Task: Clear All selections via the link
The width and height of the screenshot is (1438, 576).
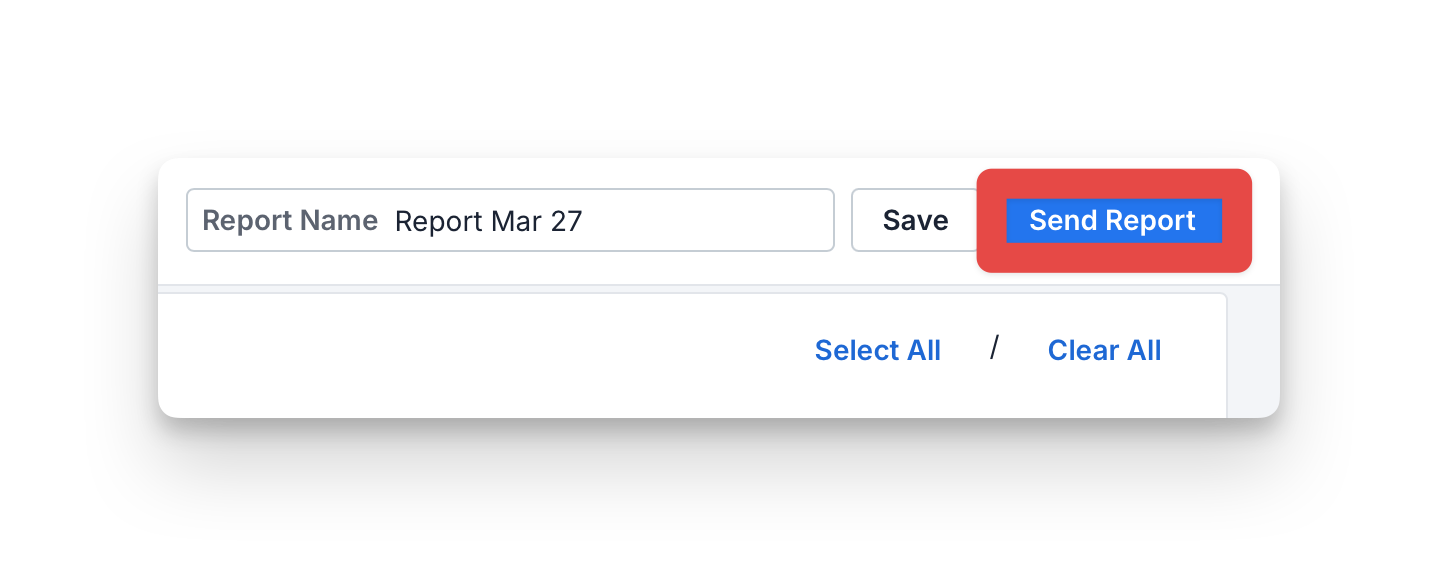Action: [1104, 350]
